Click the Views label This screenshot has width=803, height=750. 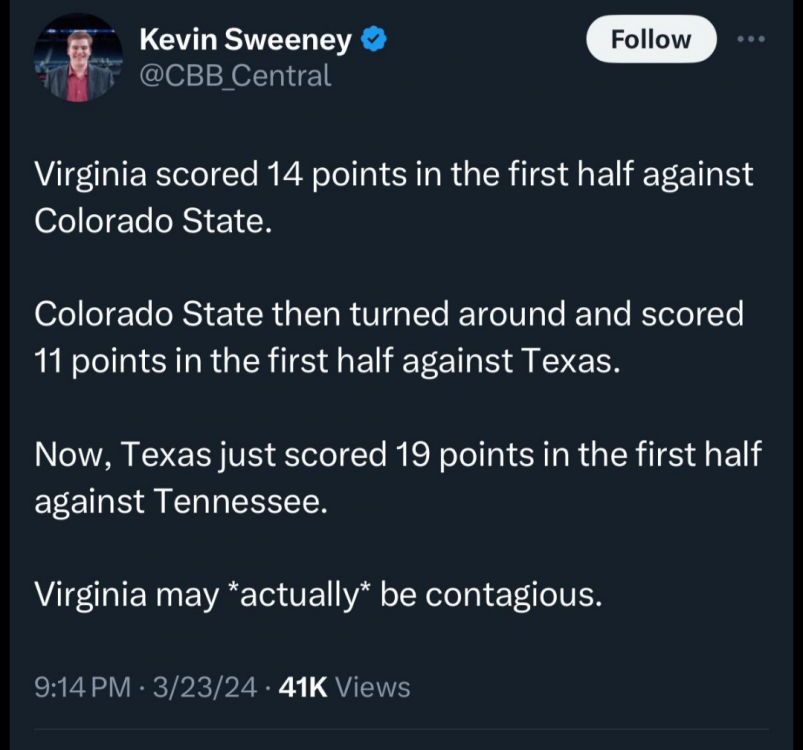pyautogui.click(x=372, y=687)
